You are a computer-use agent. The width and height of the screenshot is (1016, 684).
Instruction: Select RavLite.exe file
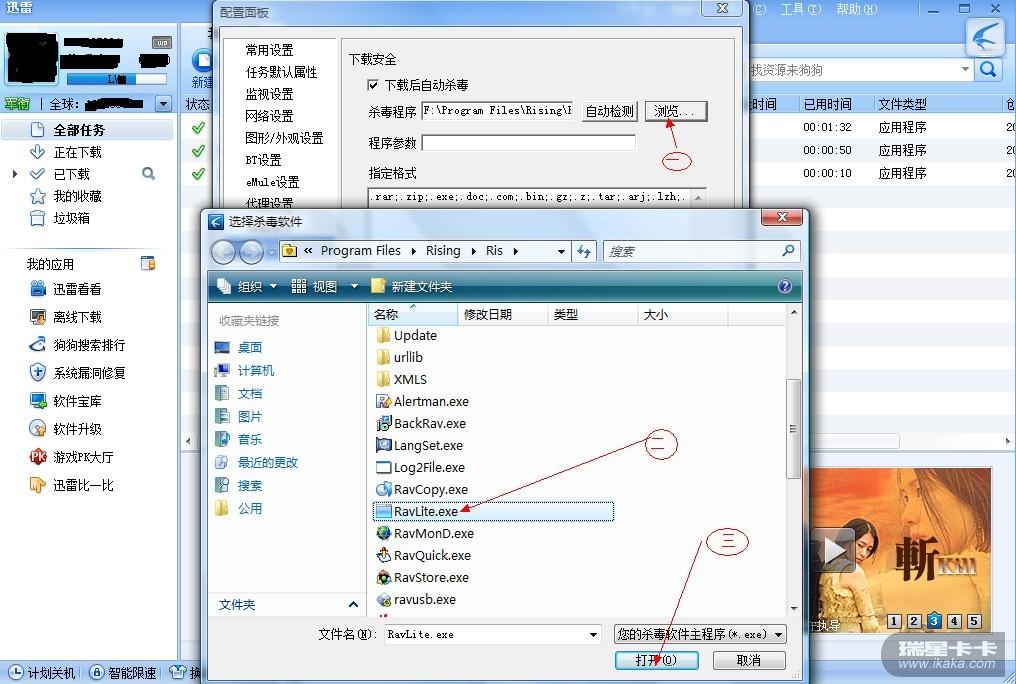tap(493, 512)
